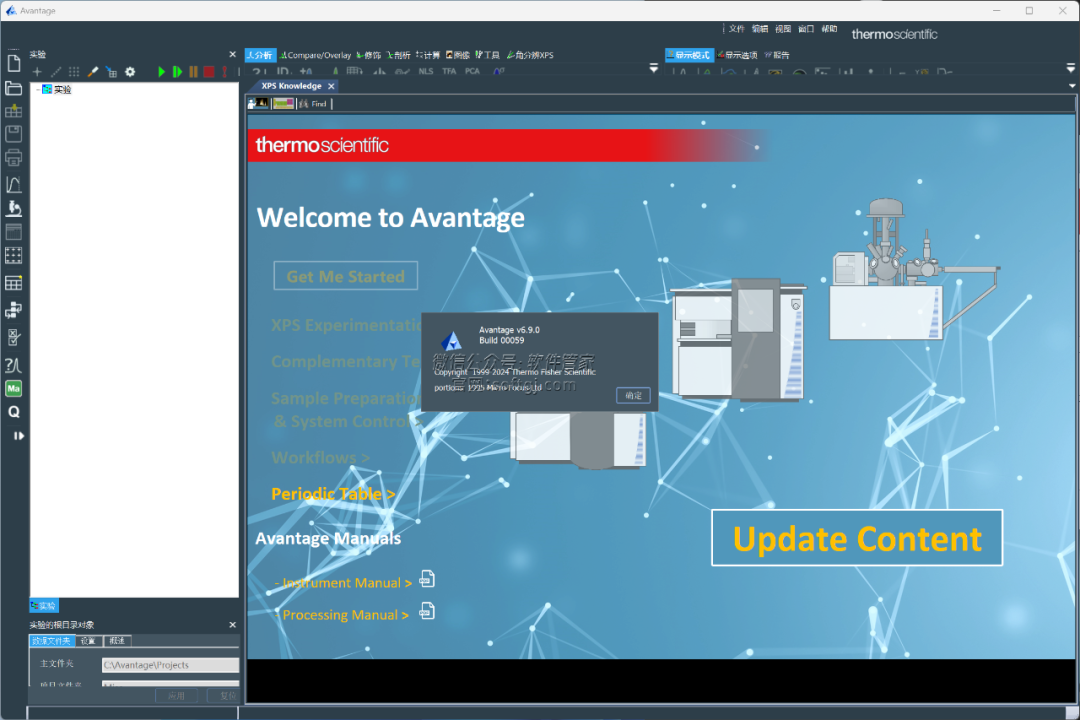The width and height of the screenshot is (1080, 720).
Task: Click the red exclamation abort icon
Action: [x=225, y=72]
